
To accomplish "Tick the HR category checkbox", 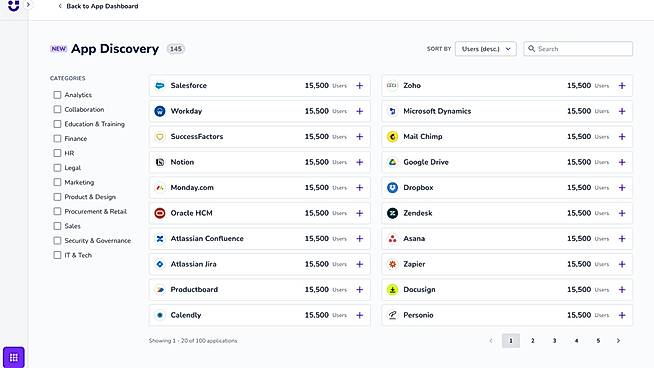I will pos(57,153).
